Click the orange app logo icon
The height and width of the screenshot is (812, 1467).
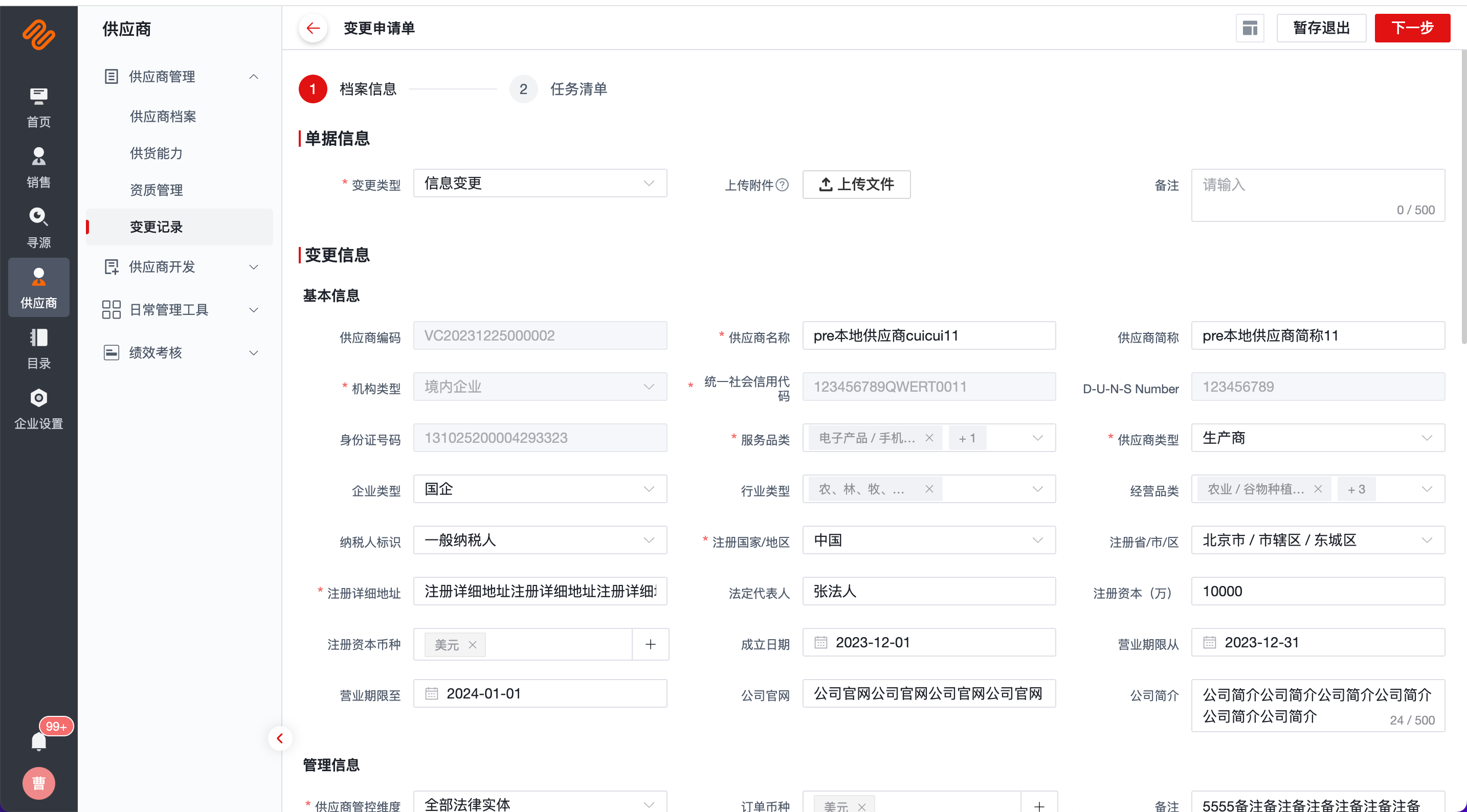pyautogui.click(x=38, y=34)
